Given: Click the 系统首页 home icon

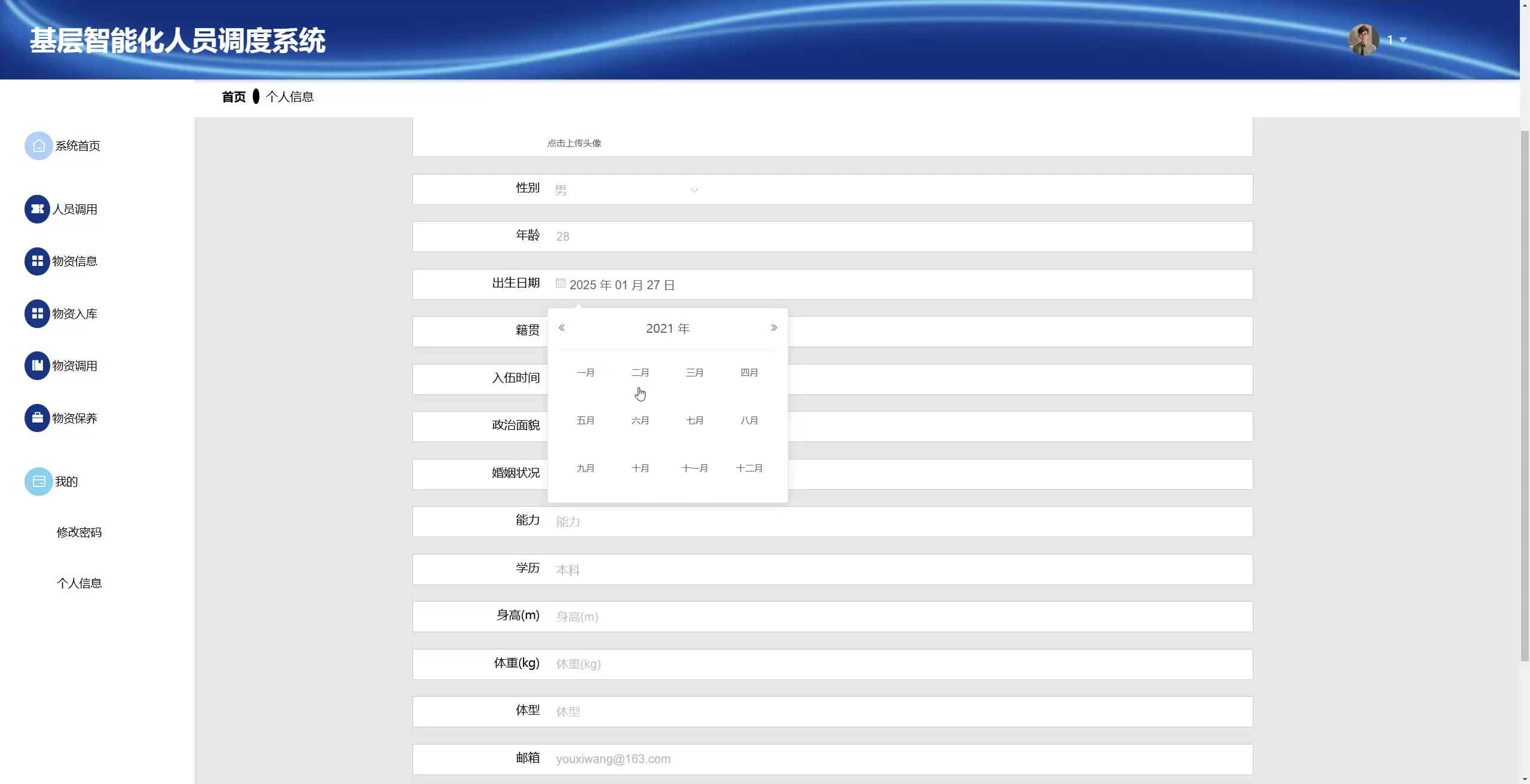Looking at the screenshot, I should (x=38, y=146).
